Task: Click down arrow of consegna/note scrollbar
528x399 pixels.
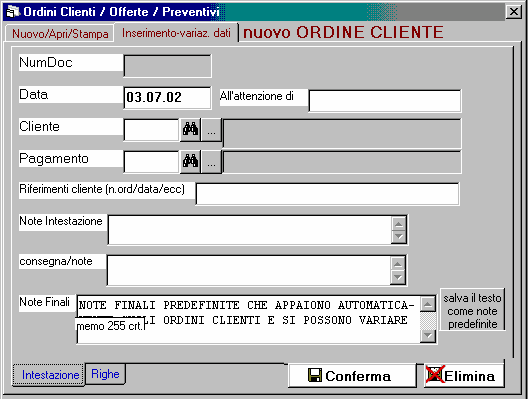Action: click(x=398, y=277)
